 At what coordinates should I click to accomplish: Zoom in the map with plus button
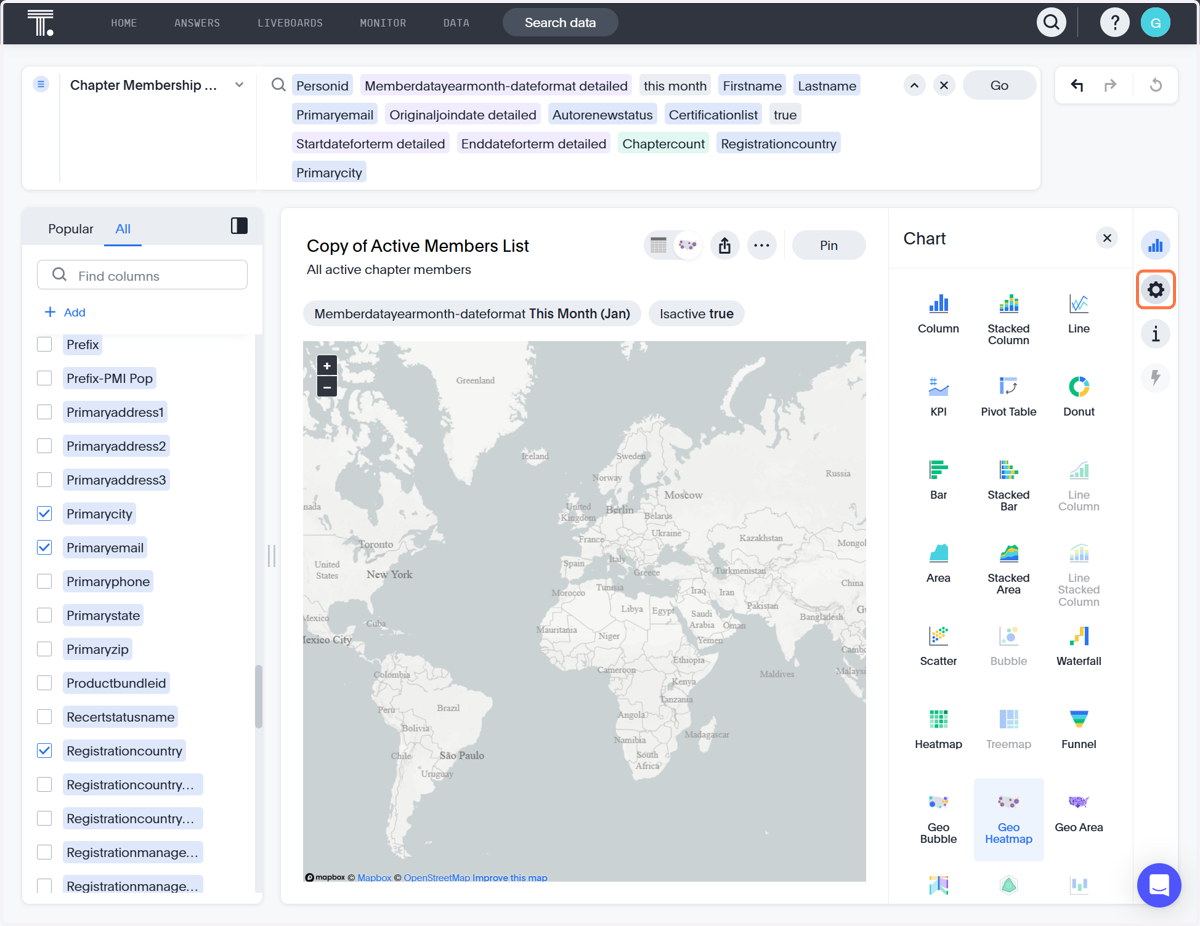point(327,366)
